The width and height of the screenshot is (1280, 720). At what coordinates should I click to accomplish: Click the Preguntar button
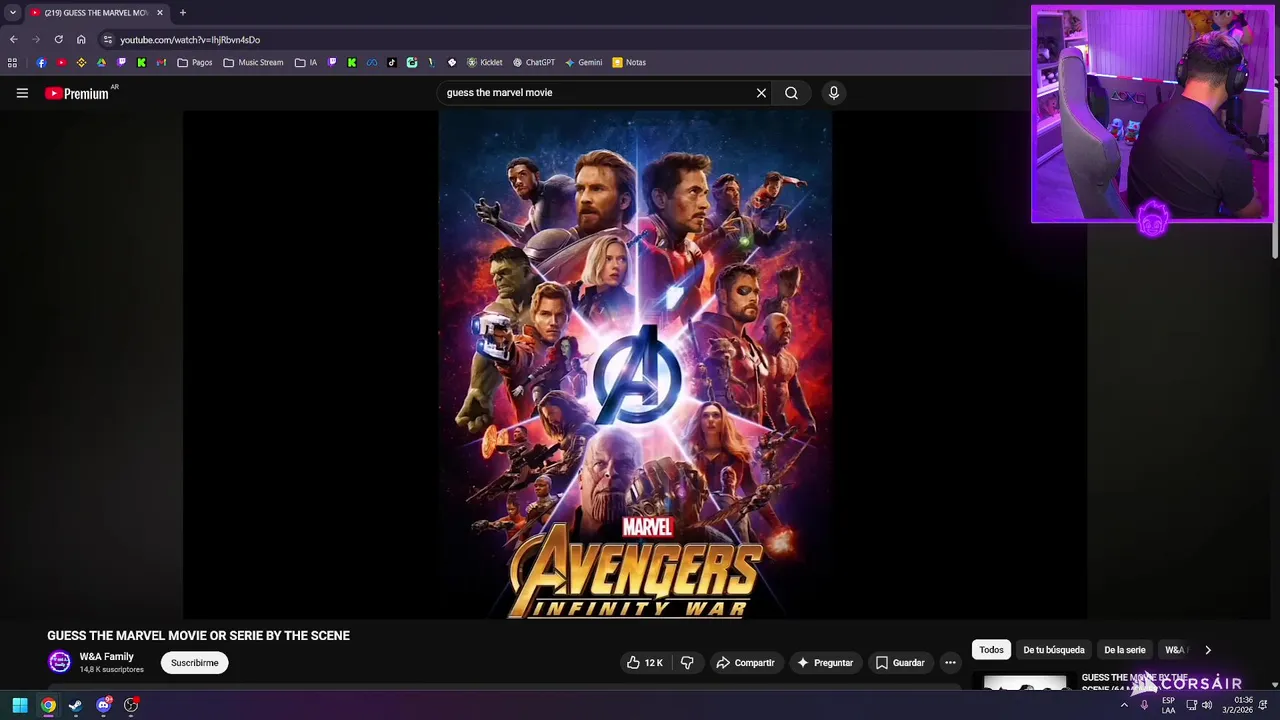[x=825, y=663]
